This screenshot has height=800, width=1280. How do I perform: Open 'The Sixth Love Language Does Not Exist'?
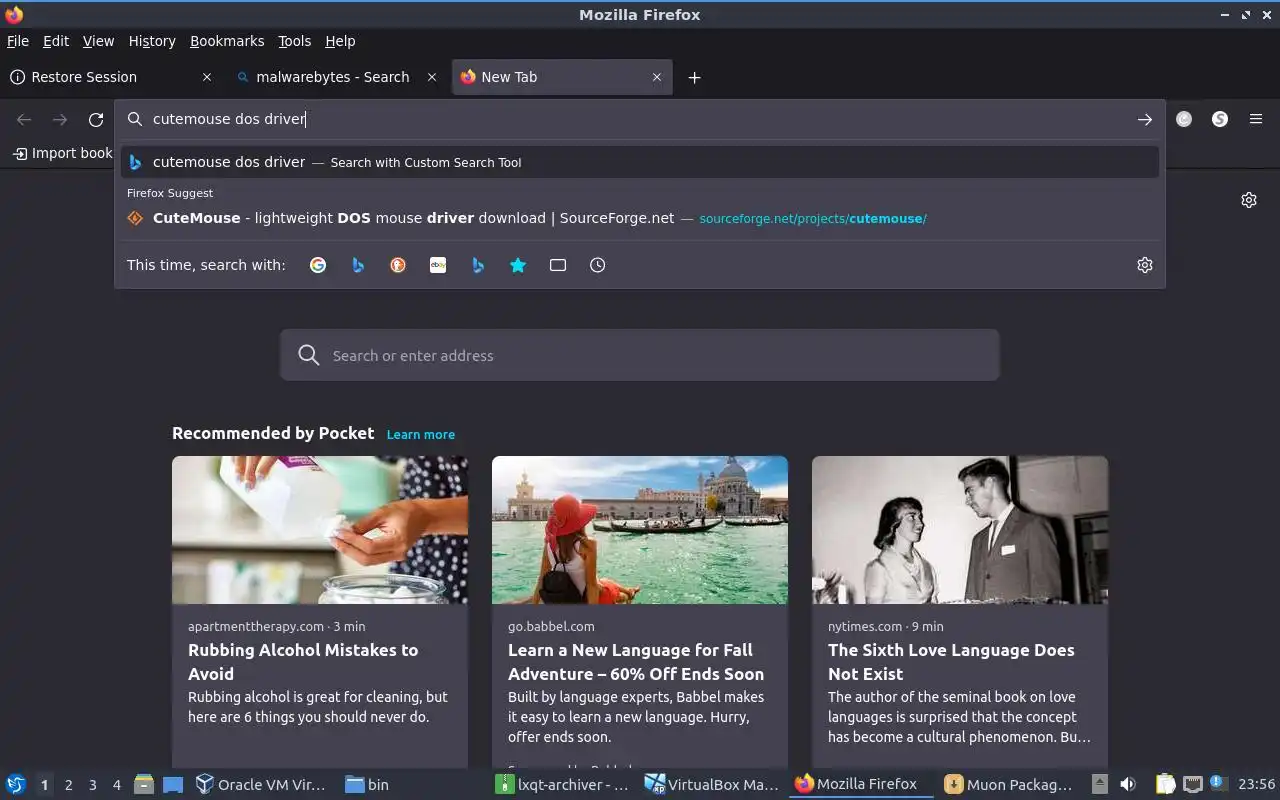pyautogui.click(x=951, y=662)
